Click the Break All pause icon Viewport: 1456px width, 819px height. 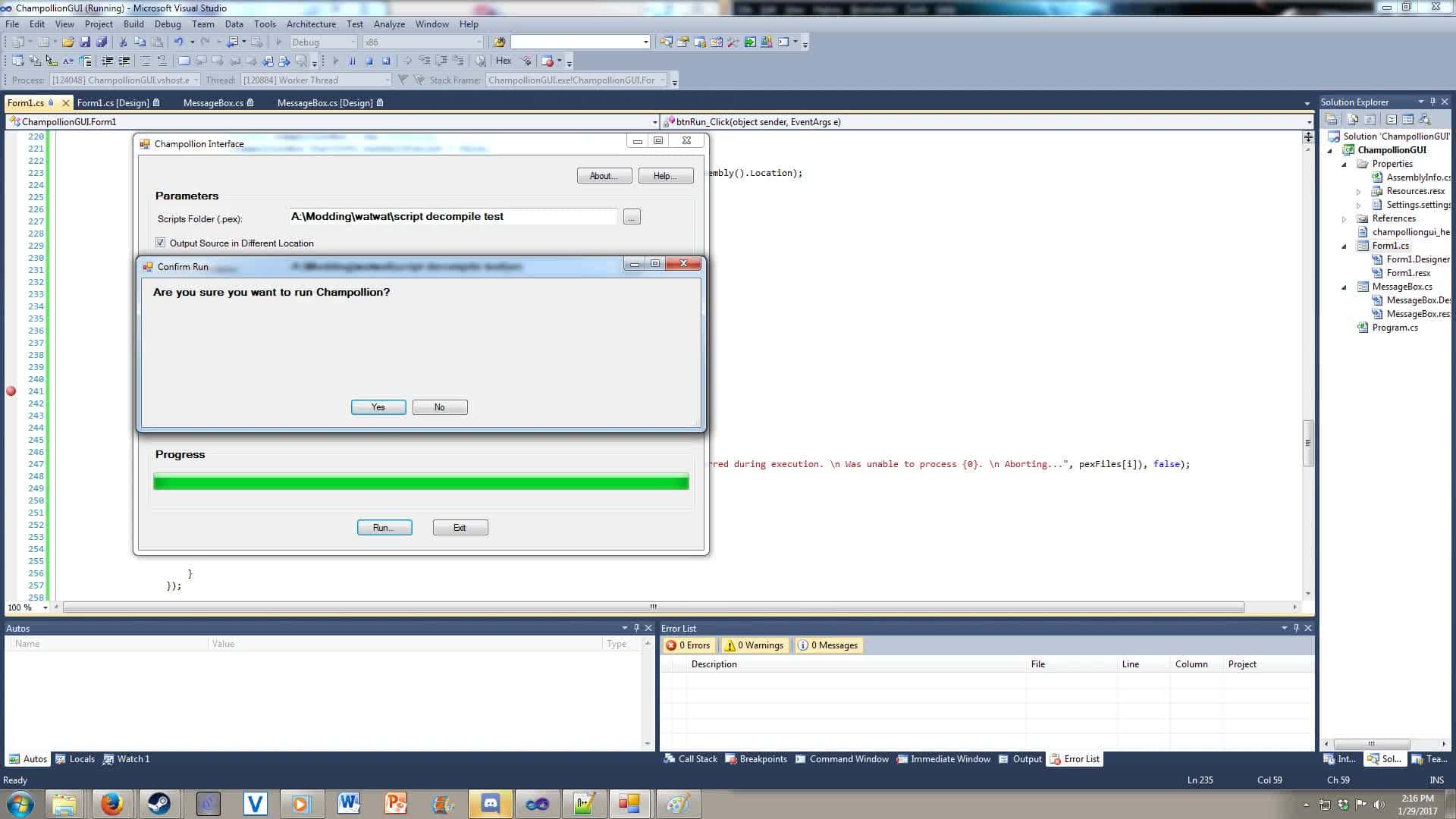352,61
